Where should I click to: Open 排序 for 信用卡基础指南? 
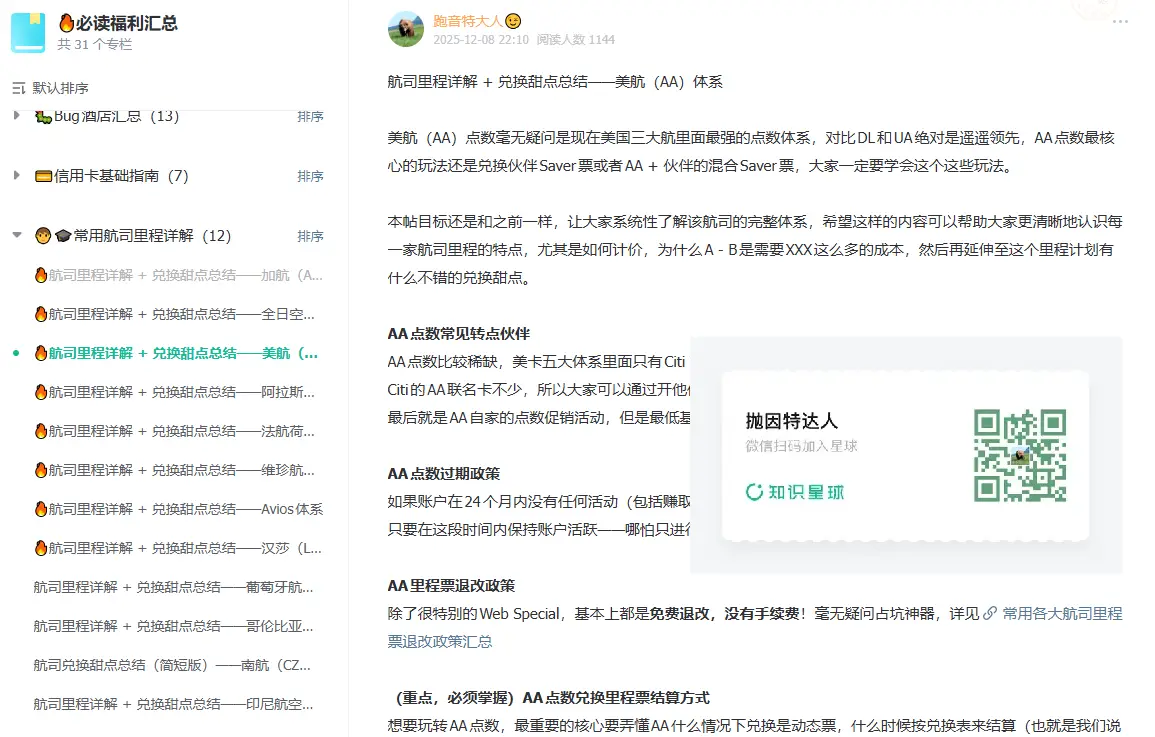coord(309,175)
